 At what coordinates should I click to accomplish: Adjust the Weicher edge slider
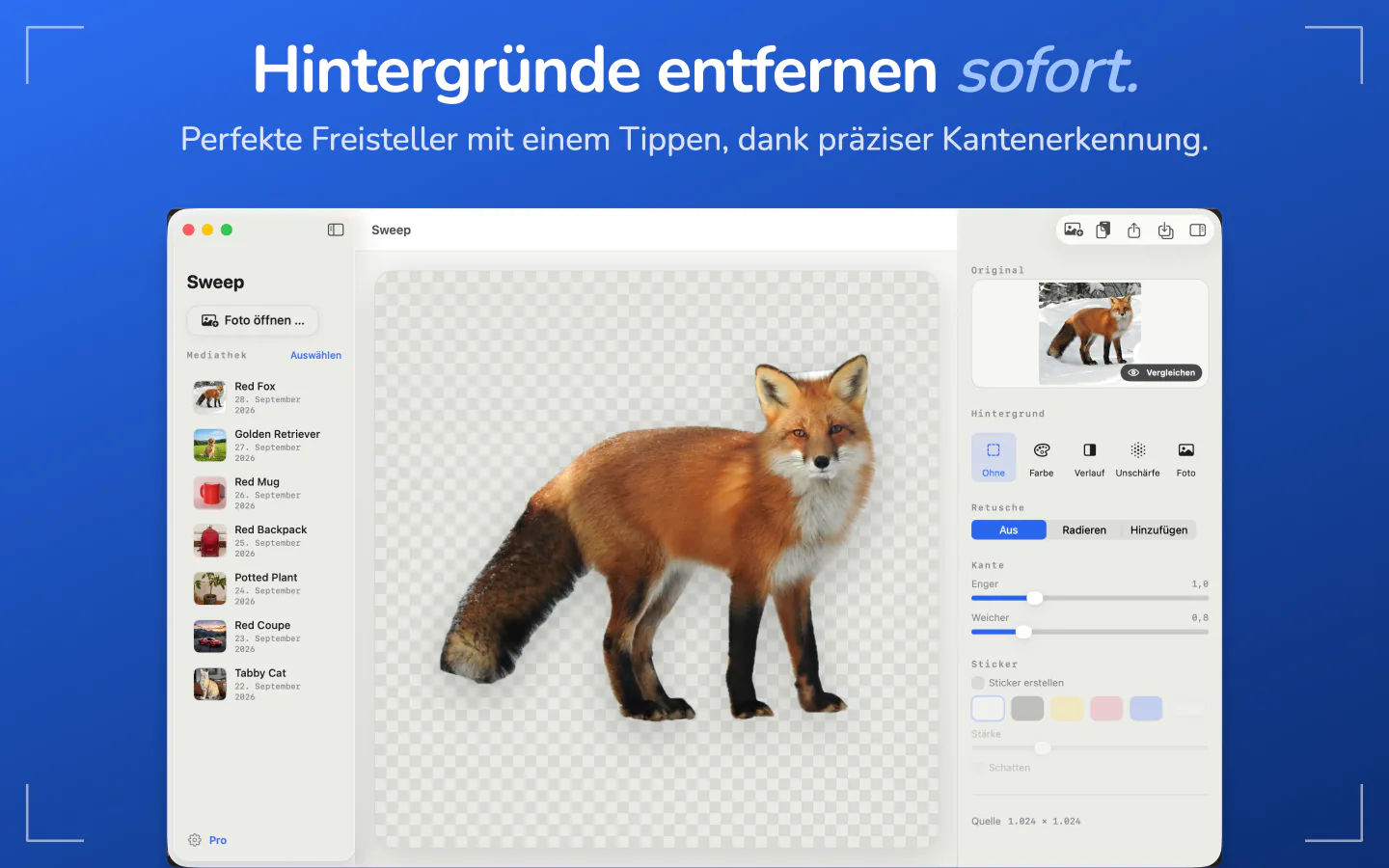[1090, 632]
